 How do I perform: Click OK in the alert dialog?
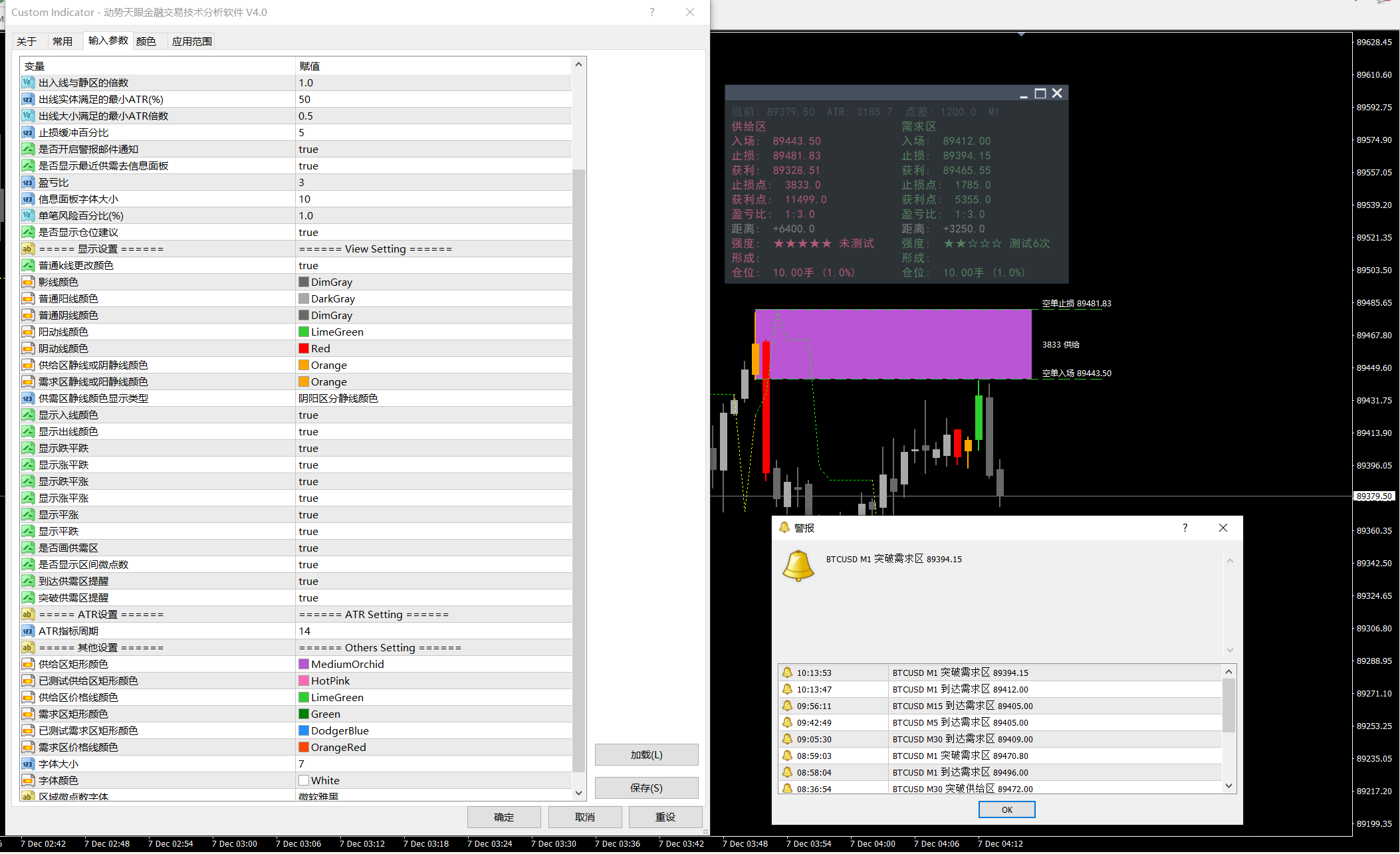pyautogui.click(x=1006, y=809)
